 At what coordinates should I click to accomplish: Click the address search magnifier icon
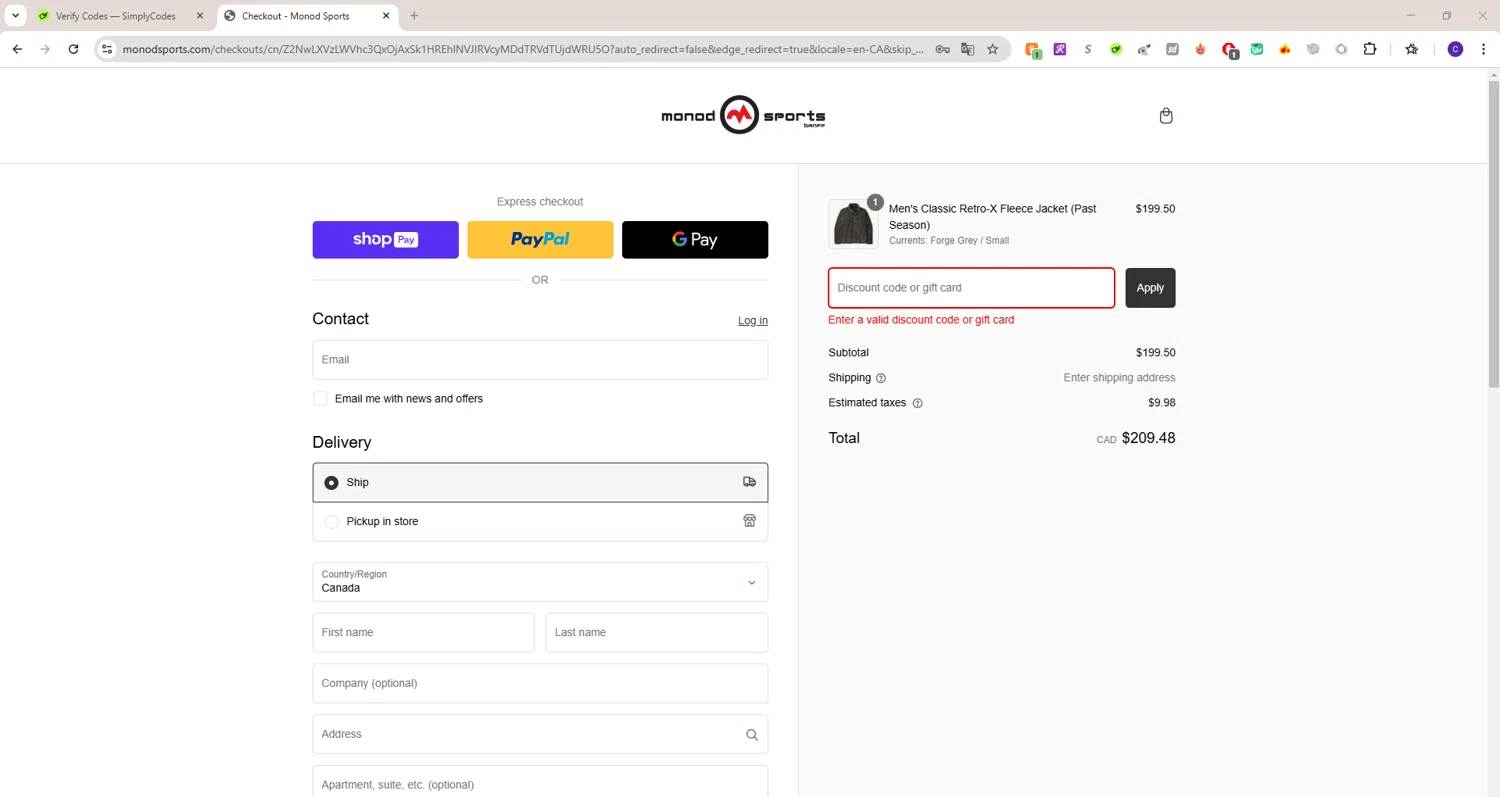point(751,735)
